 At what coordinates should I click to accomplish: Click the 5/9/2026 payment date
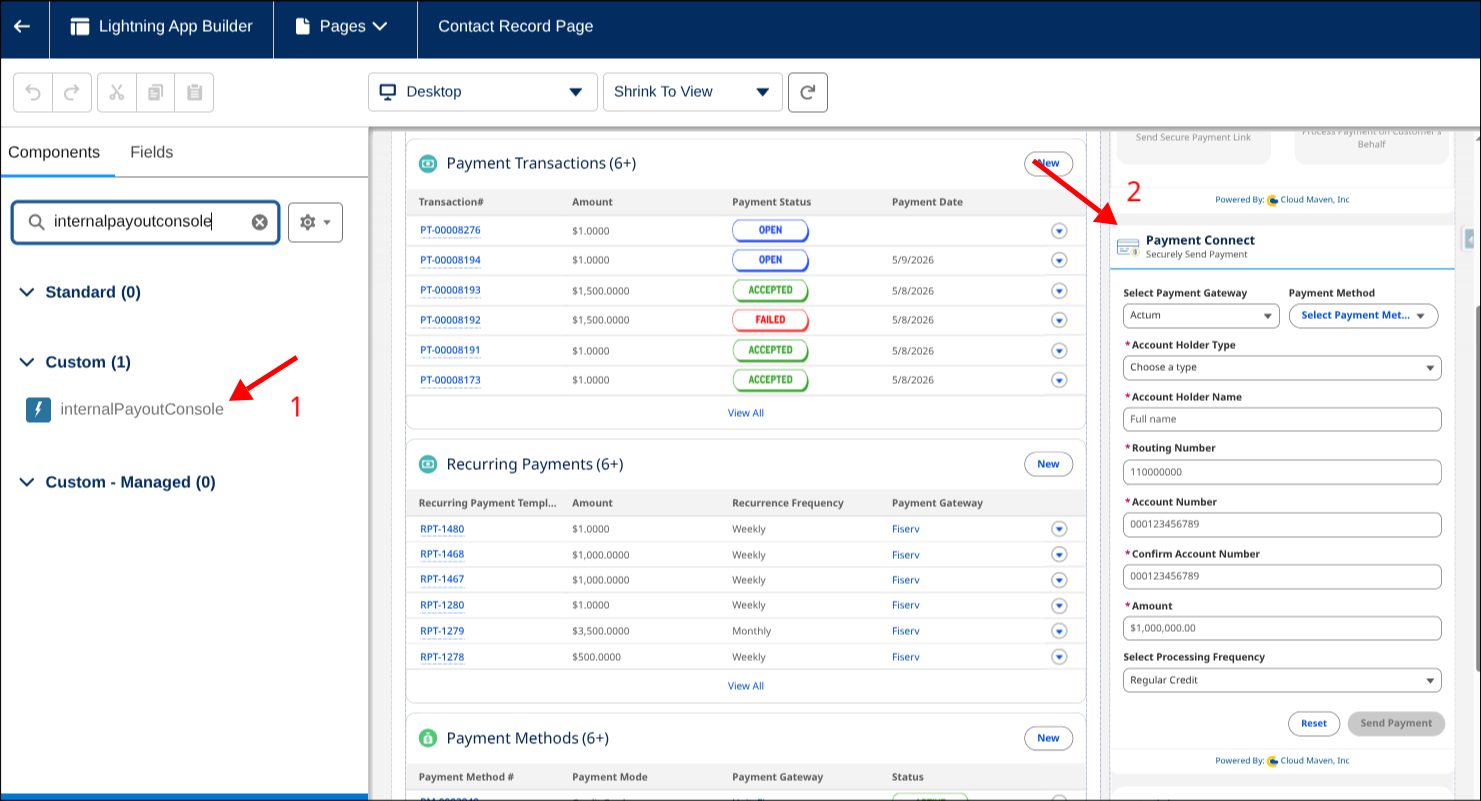(913, 261)
